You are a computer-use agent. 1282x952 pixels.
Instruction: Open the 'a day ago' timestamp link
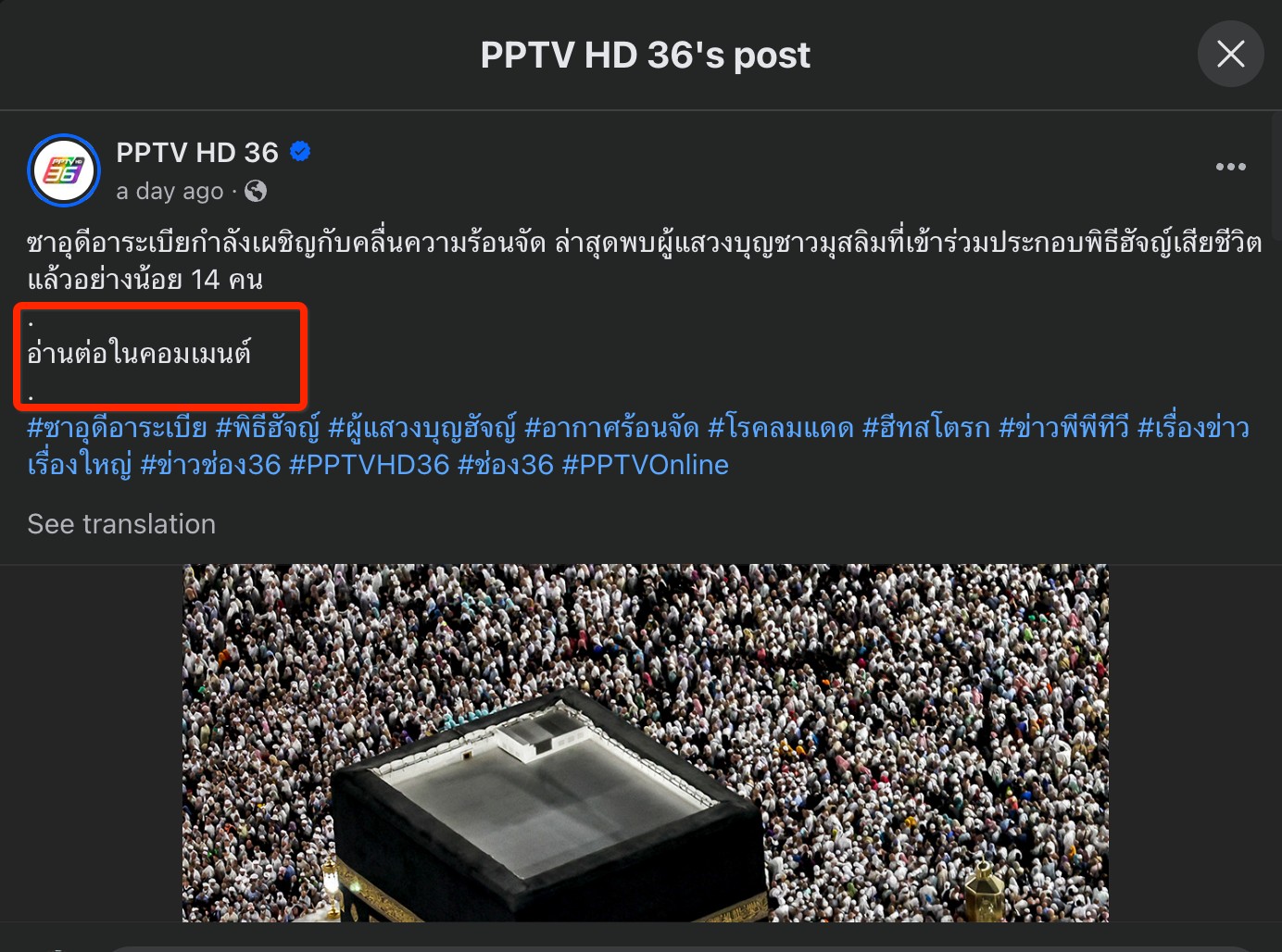click(x=170, y=191)
